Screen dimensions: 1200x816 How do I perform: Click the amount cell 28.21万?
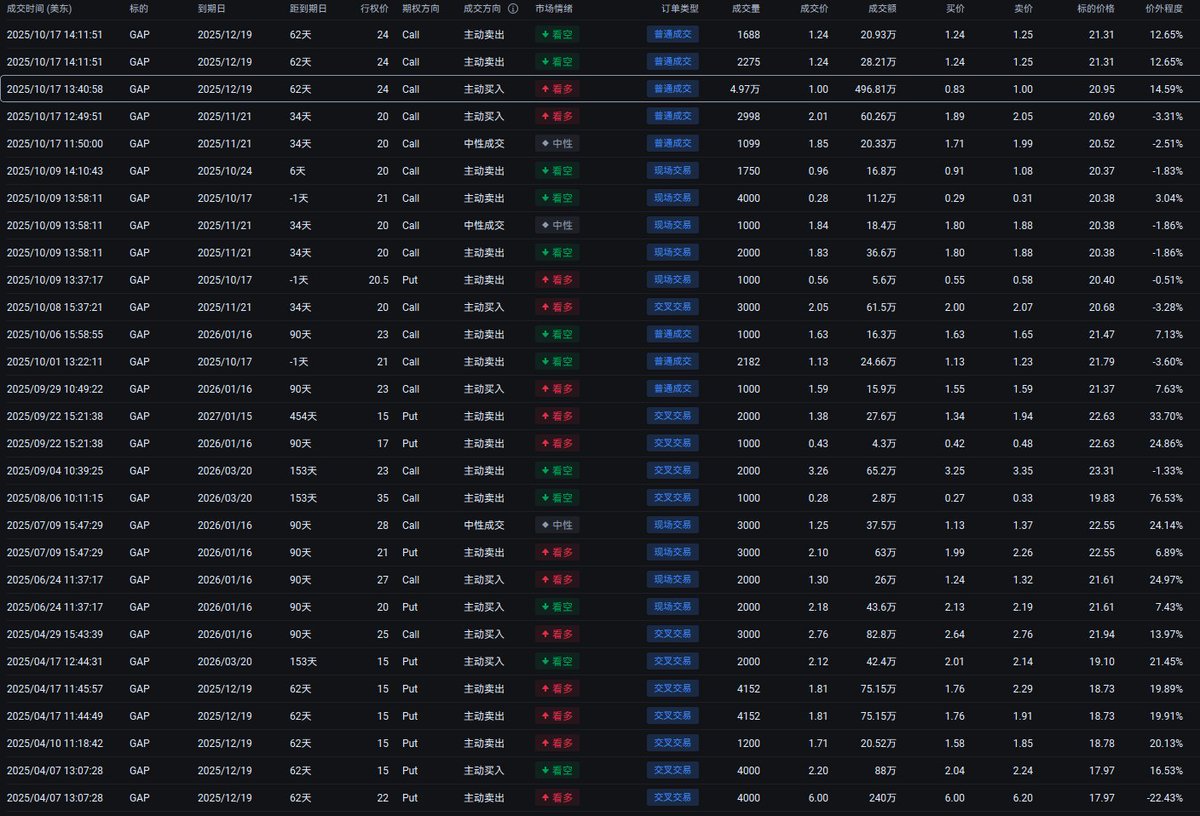(x=879, y=62)
